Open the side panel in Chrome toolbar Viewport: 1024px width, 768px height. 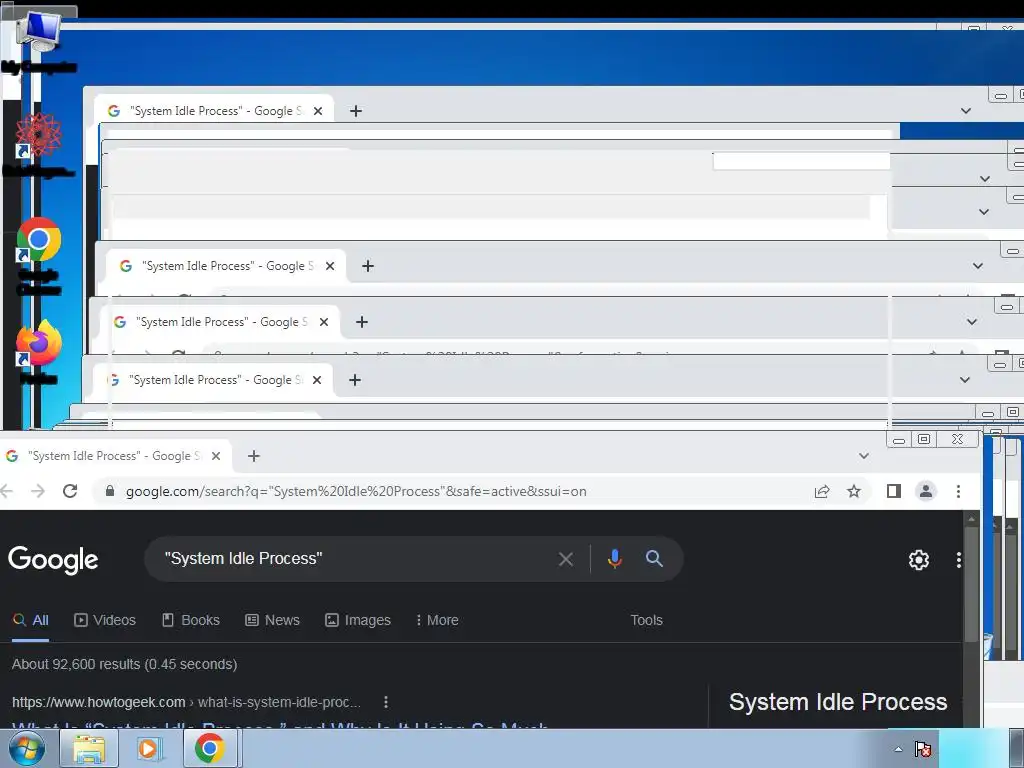point(893,491)
